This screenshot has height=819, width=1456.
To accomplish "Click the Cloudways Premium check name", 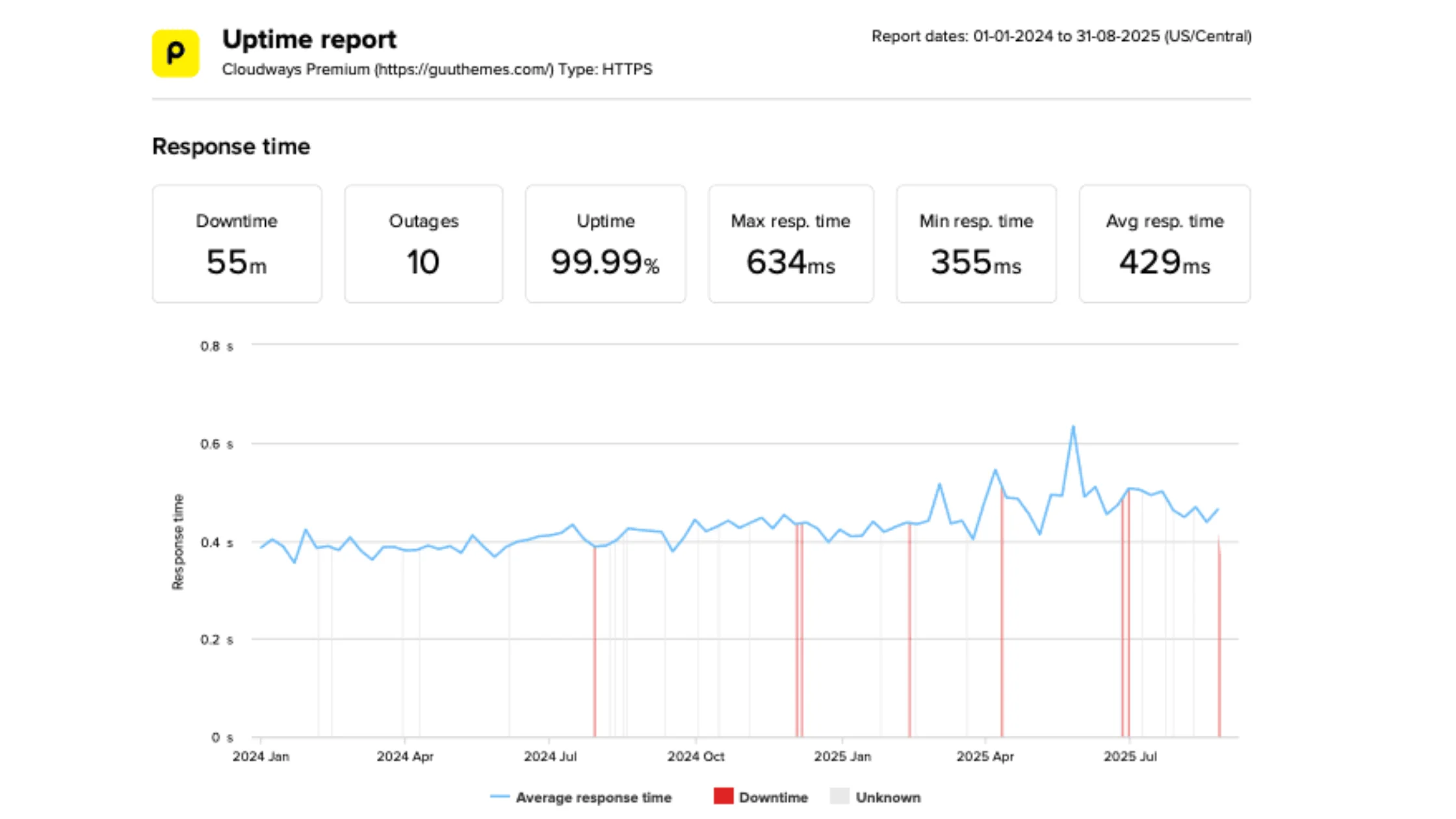I will click(294, 70).
